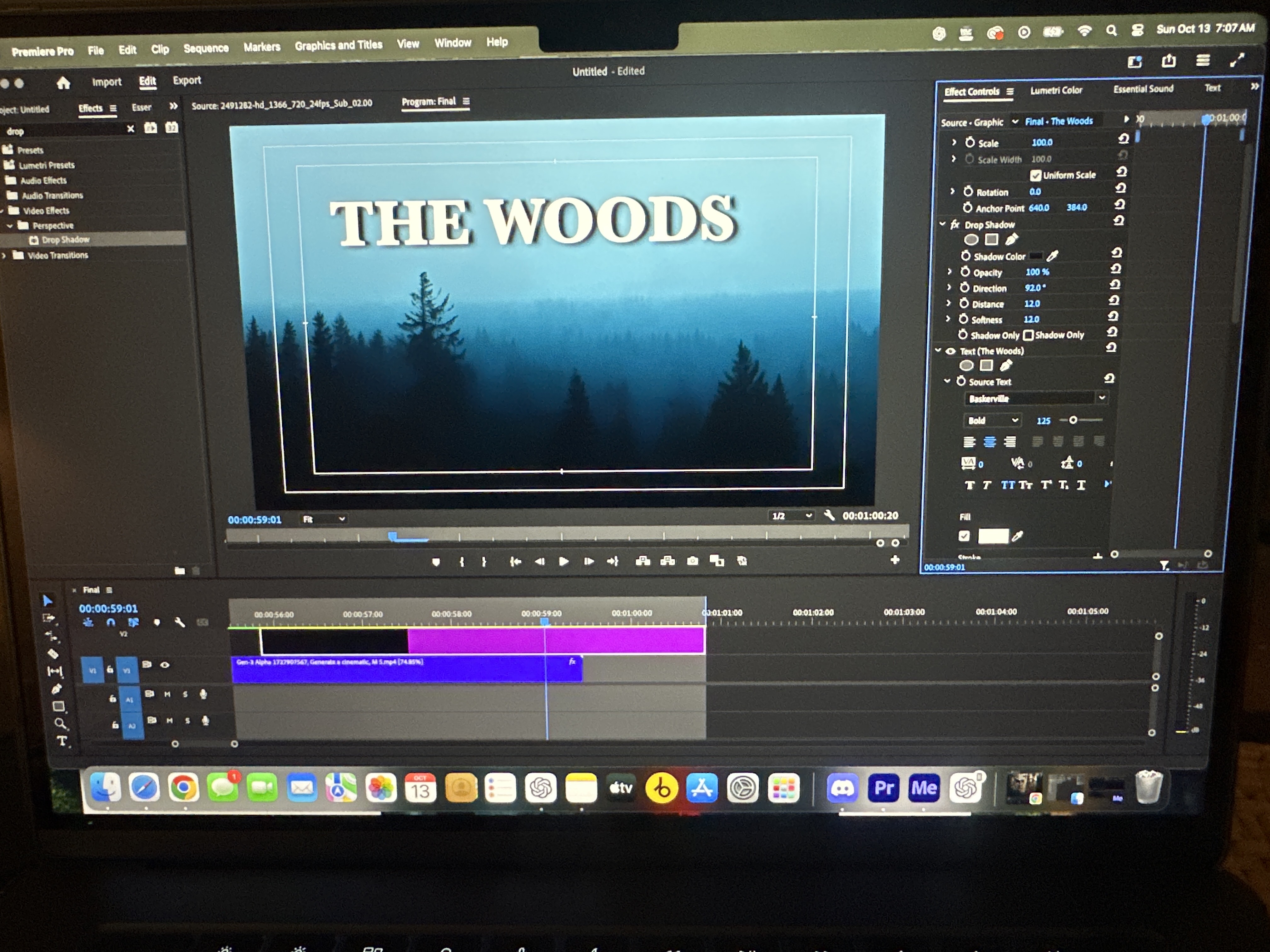Viewport: 1270px width, 952px height.
Task: Open timeline wrench display settings
Action: [180, 622]
